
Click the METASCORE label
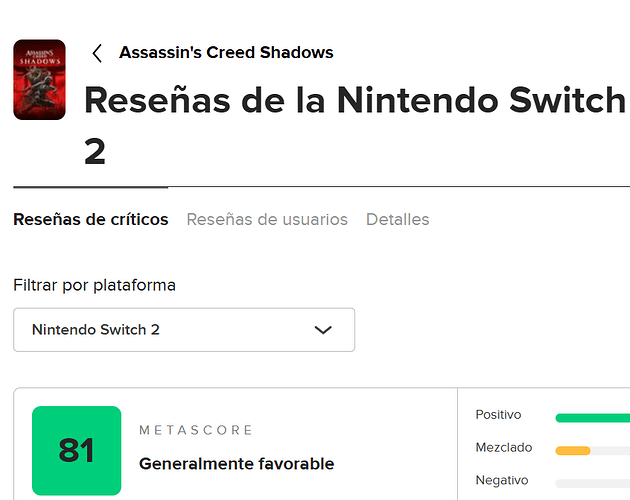[196, 430]
